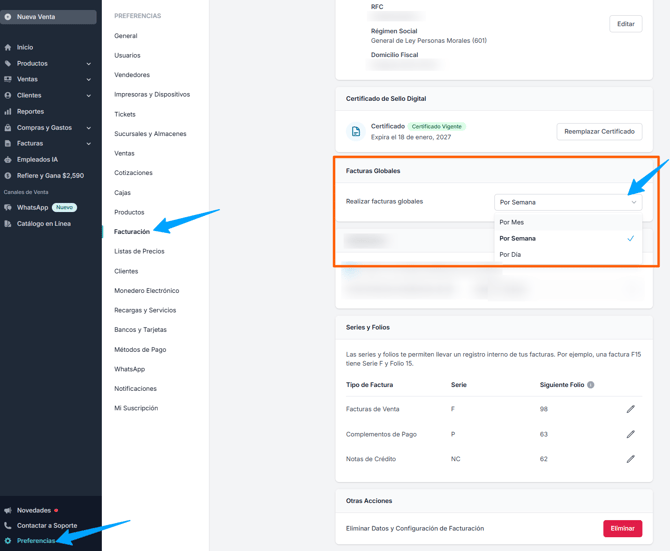The width and height of the screenshot is (670, 551).
Task: Click the Empleados IA robot icon
Action: 8,160
